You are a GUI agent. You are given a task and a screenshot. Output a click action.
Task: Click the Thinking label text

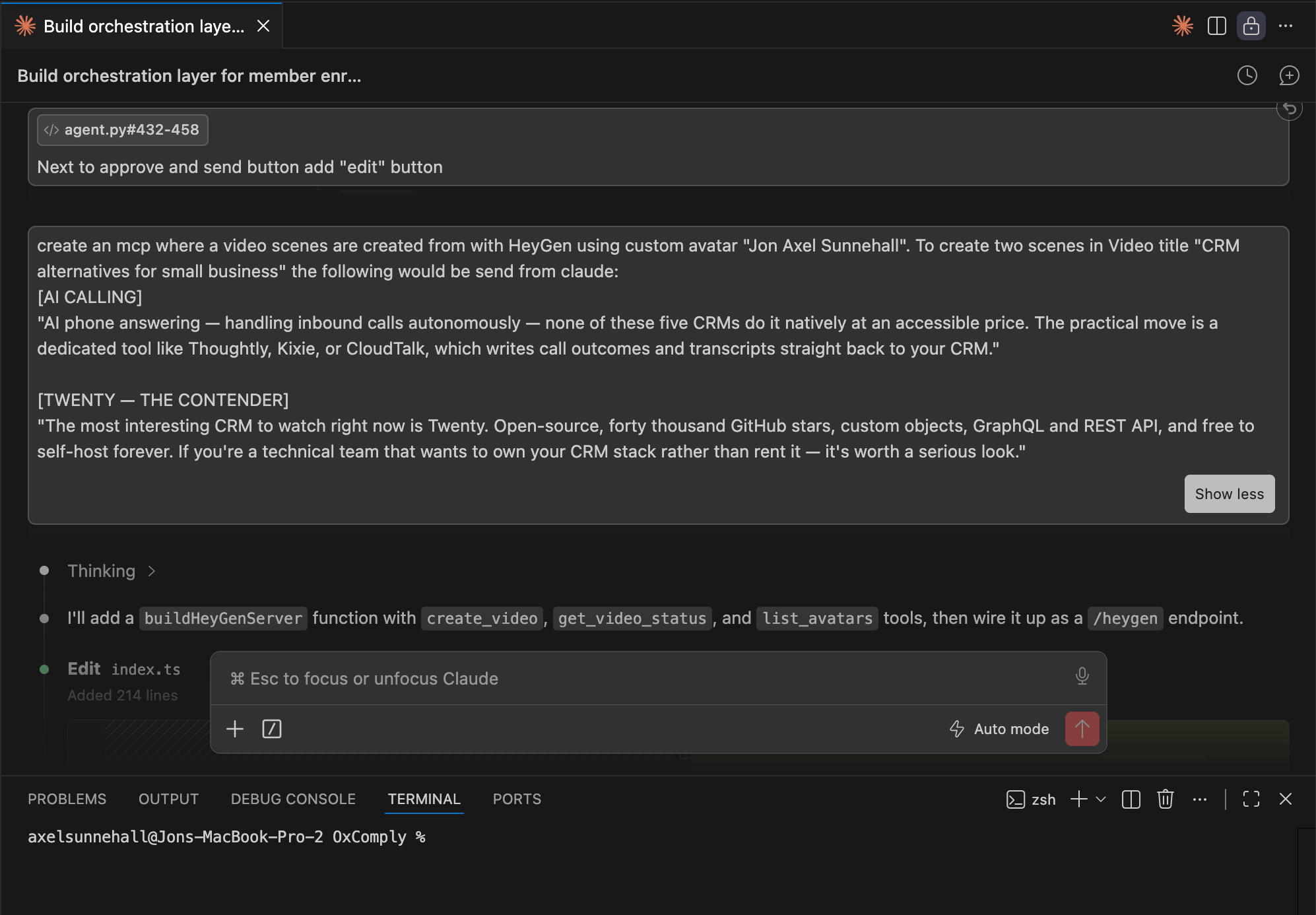tap(101, 571)
